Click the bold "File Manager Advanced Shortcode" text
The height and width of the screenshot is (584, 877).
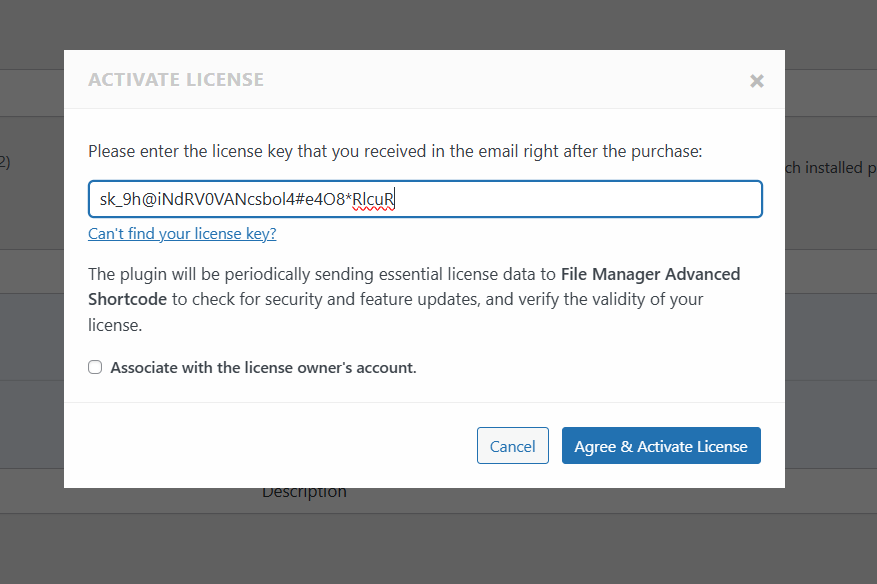650,274
